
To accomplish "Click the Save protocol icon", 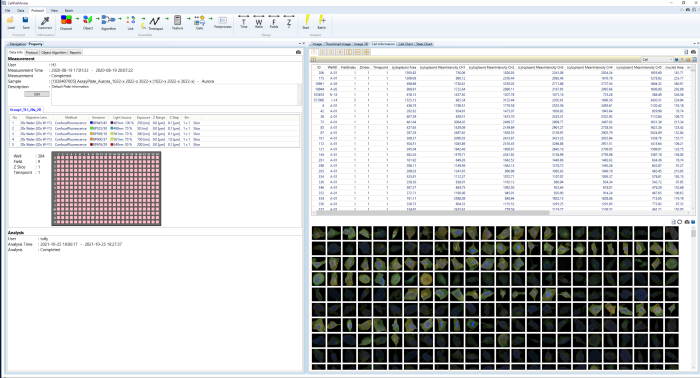I will point(26,21).
